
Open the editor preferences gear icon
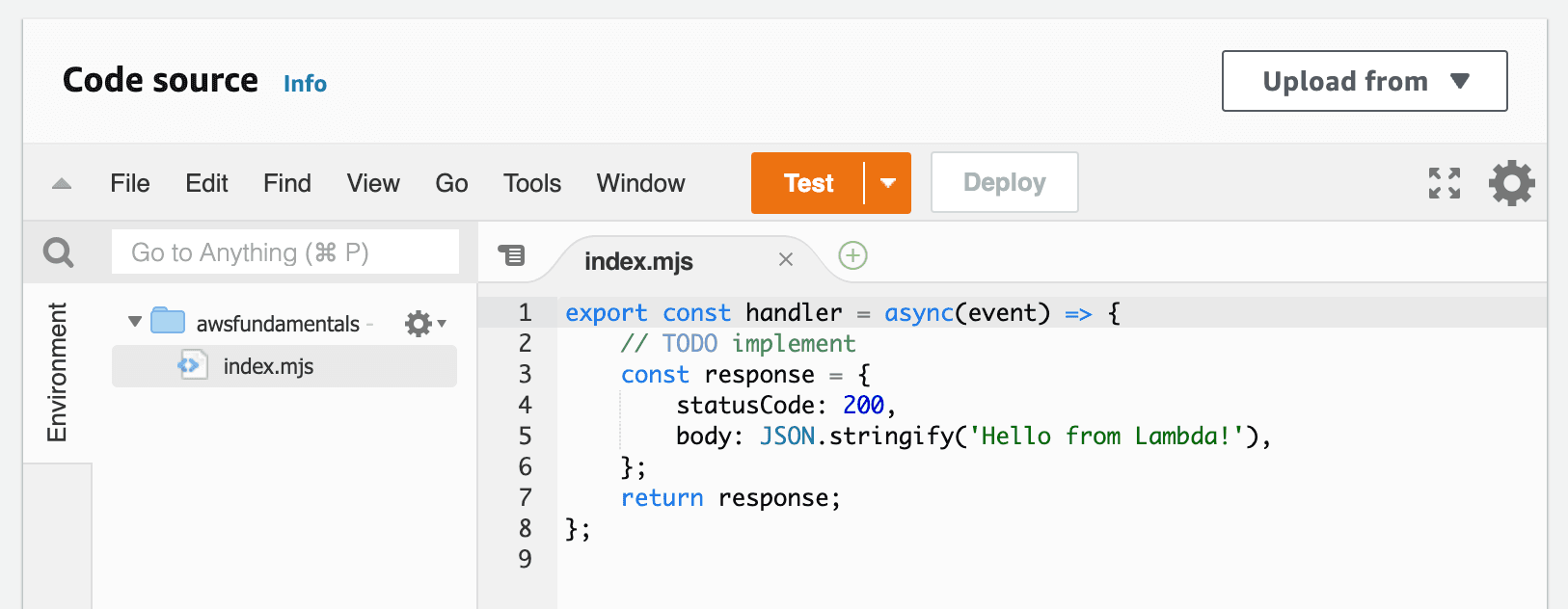pyautogui.click(x=1511, y=183)
